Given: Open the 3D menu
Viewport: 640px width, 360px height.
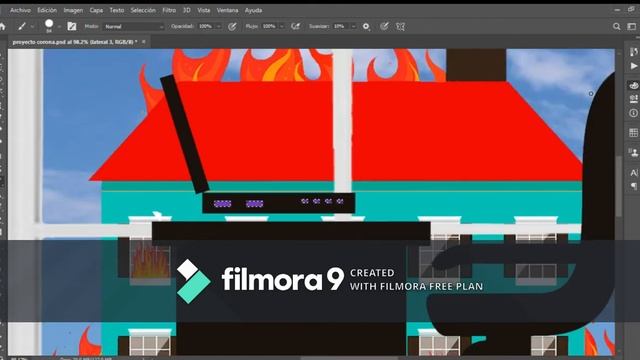Looking at the screenshot, I should tap(187, 10).
